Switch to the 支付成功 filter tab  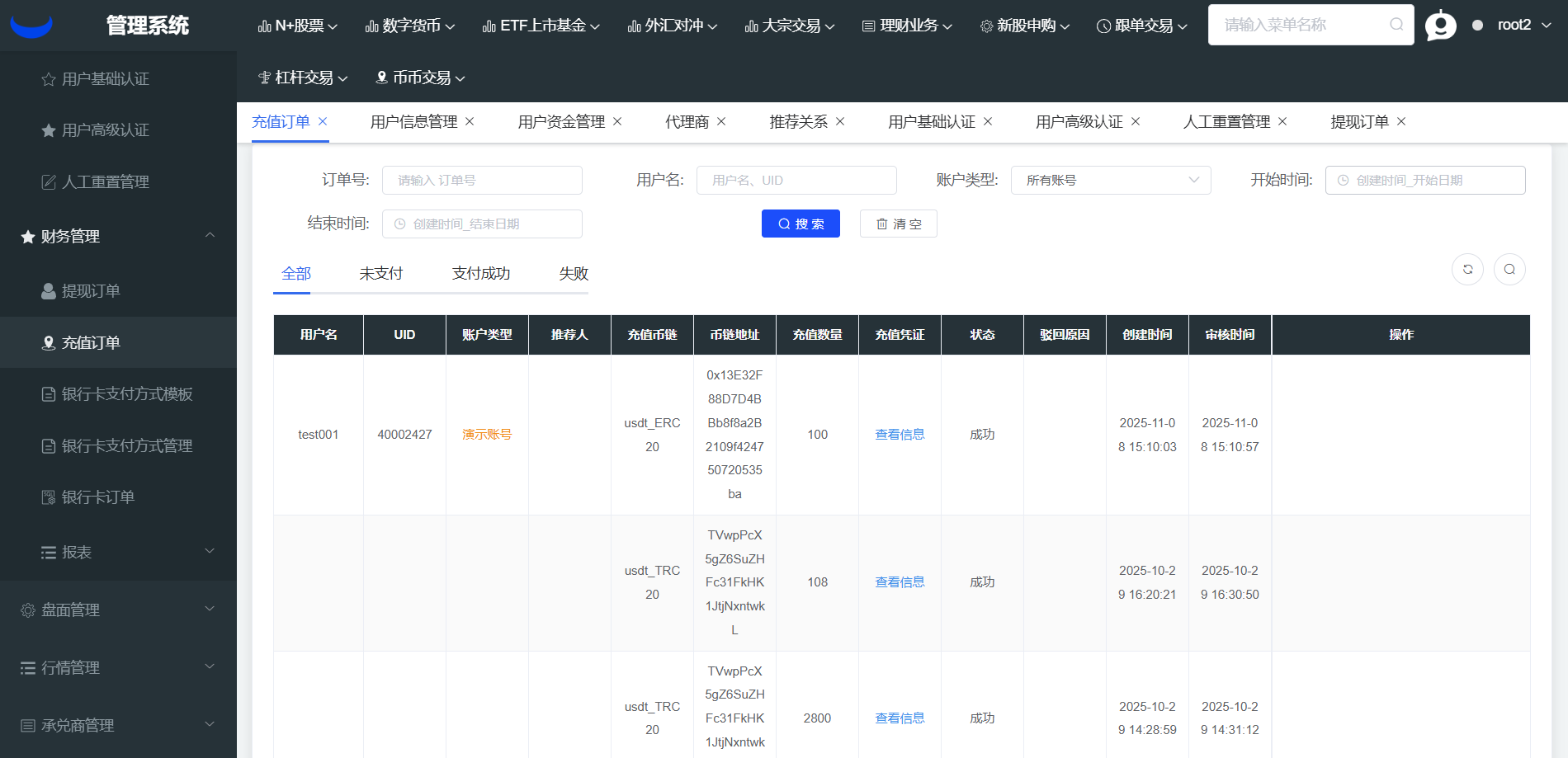pos(480,274)
